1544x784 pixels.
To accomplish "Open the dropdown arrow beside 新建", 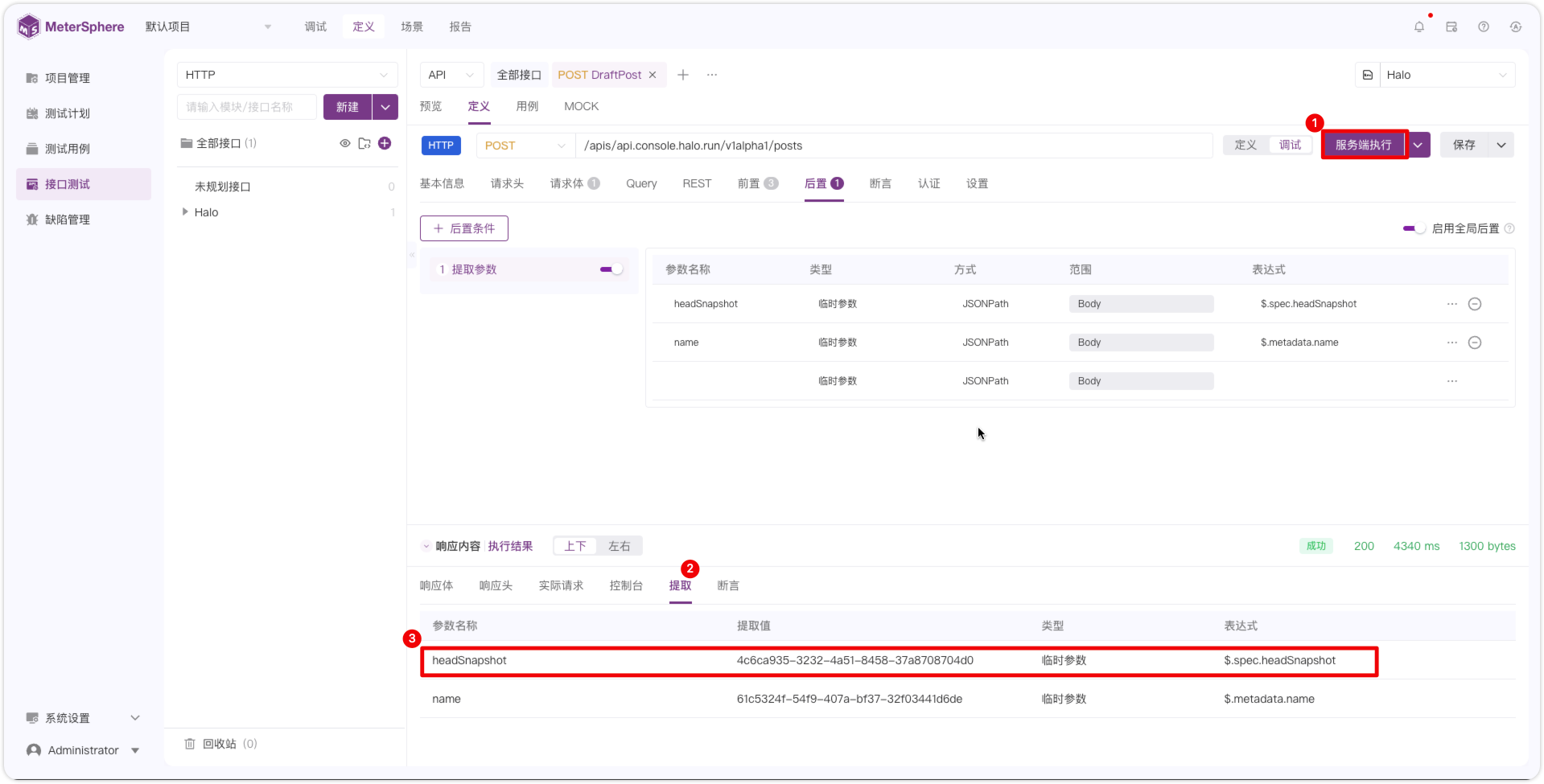I will coord(385,107).
